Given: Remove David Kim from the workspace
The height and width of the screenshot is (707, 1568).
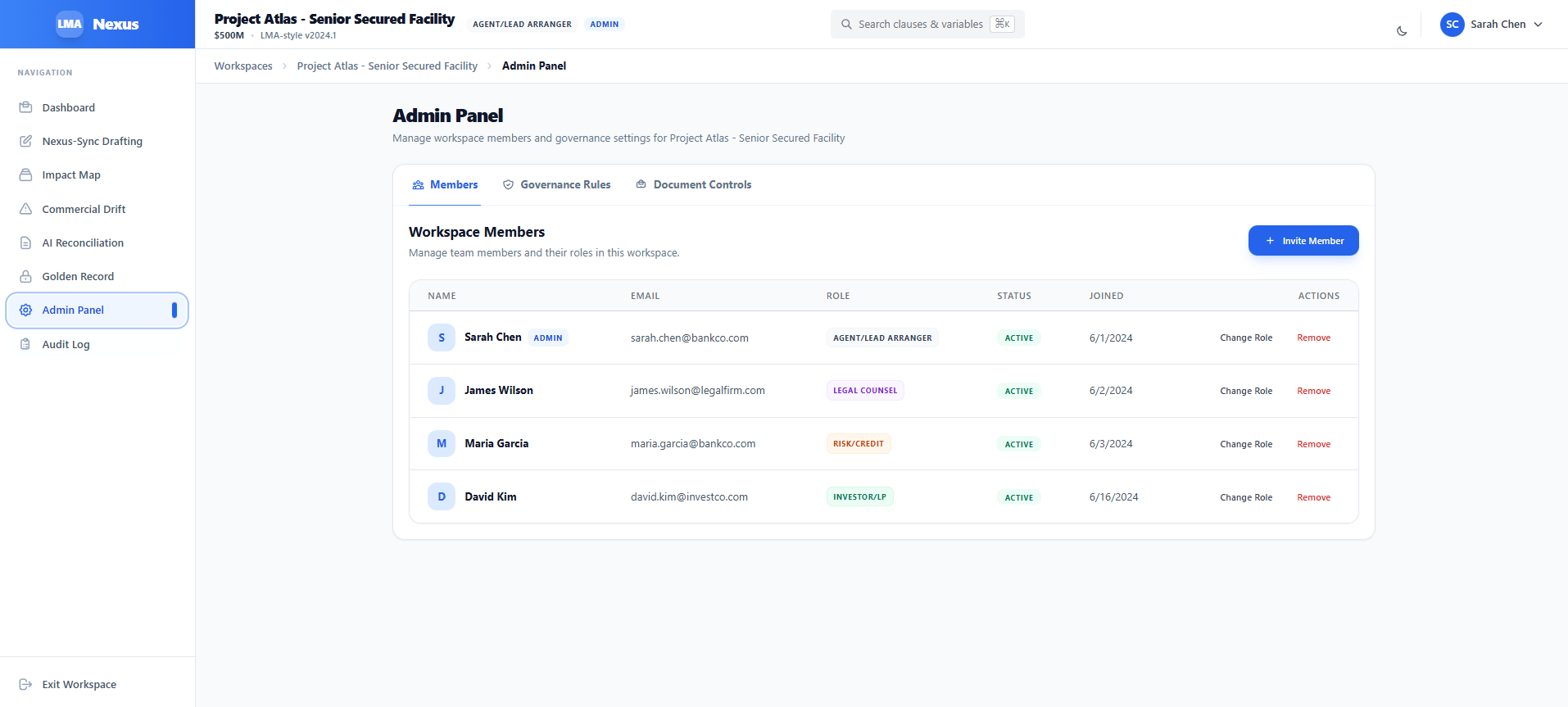Looking at the screenshot, I should pyautogui.click(x=1313, y=497).
